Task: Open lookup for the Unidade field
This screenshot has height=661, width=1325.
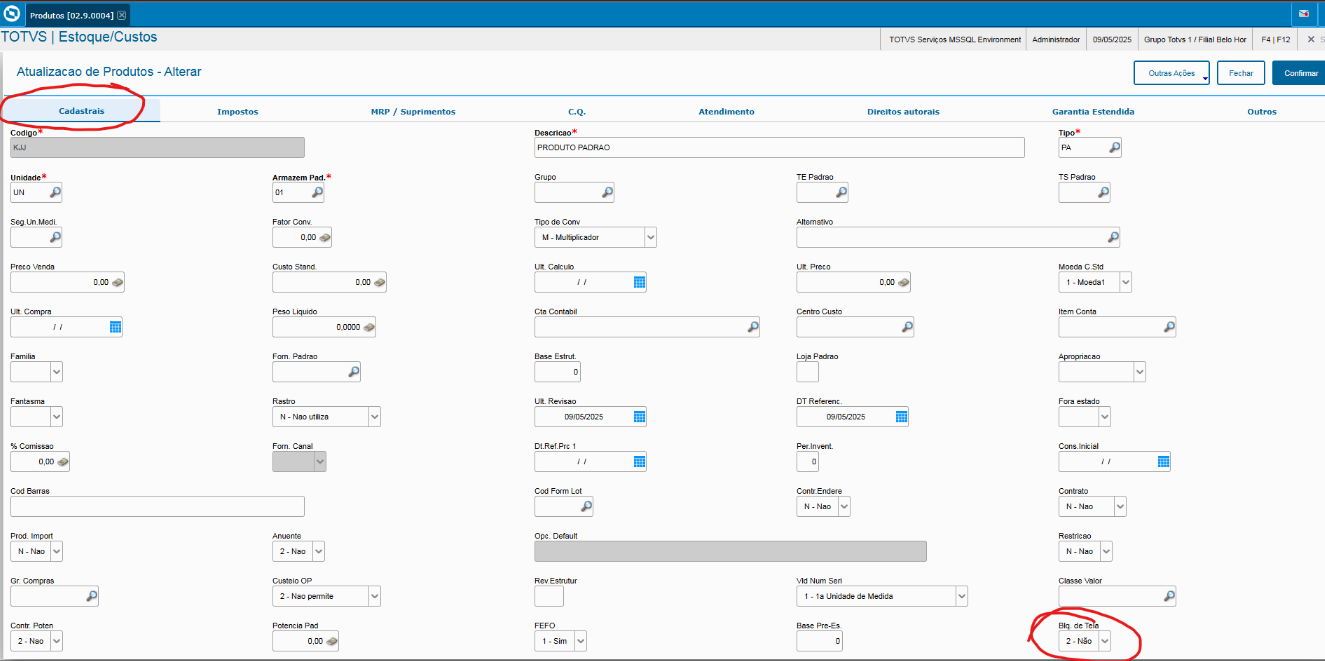Action: (56, 193)
